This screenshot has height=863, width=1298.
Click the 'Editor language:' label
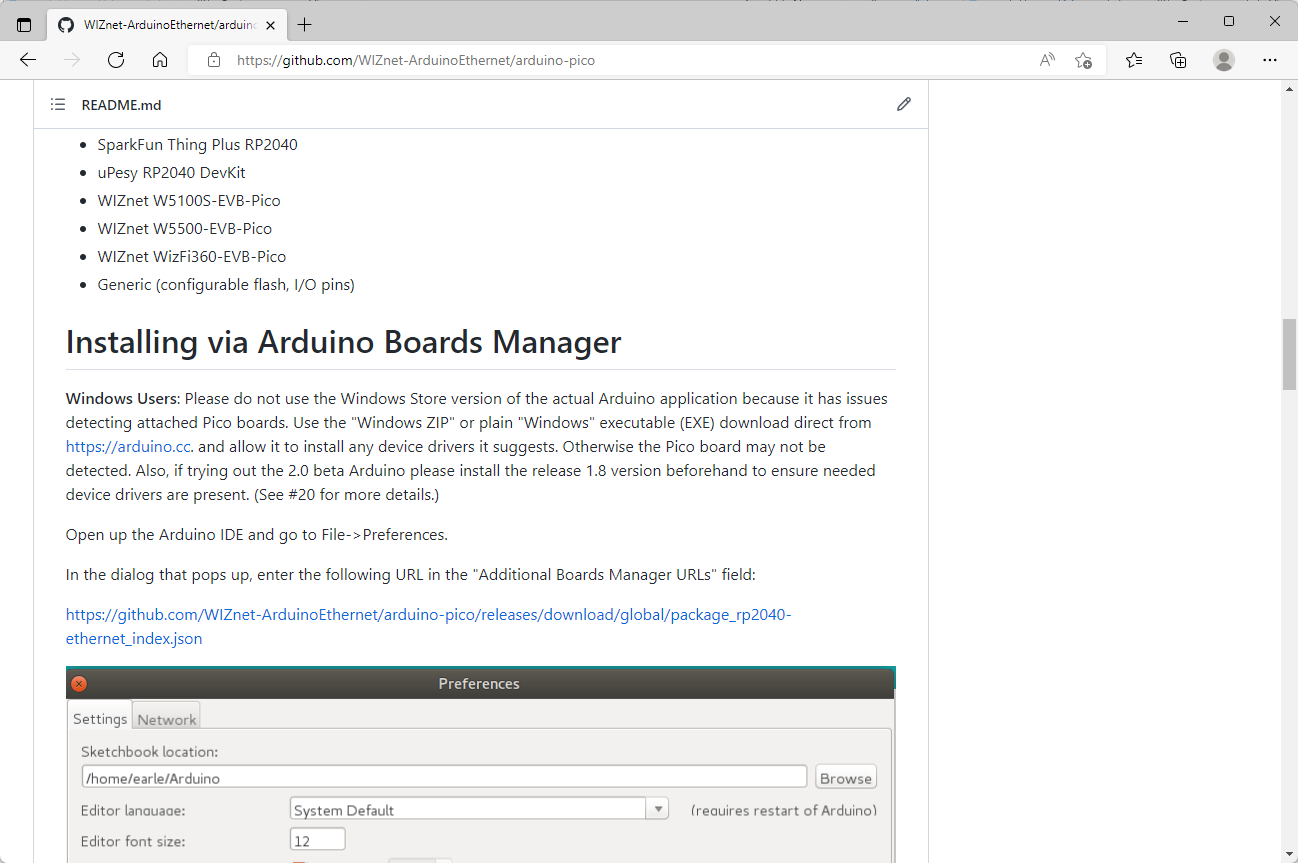click(x=133, y=810)
